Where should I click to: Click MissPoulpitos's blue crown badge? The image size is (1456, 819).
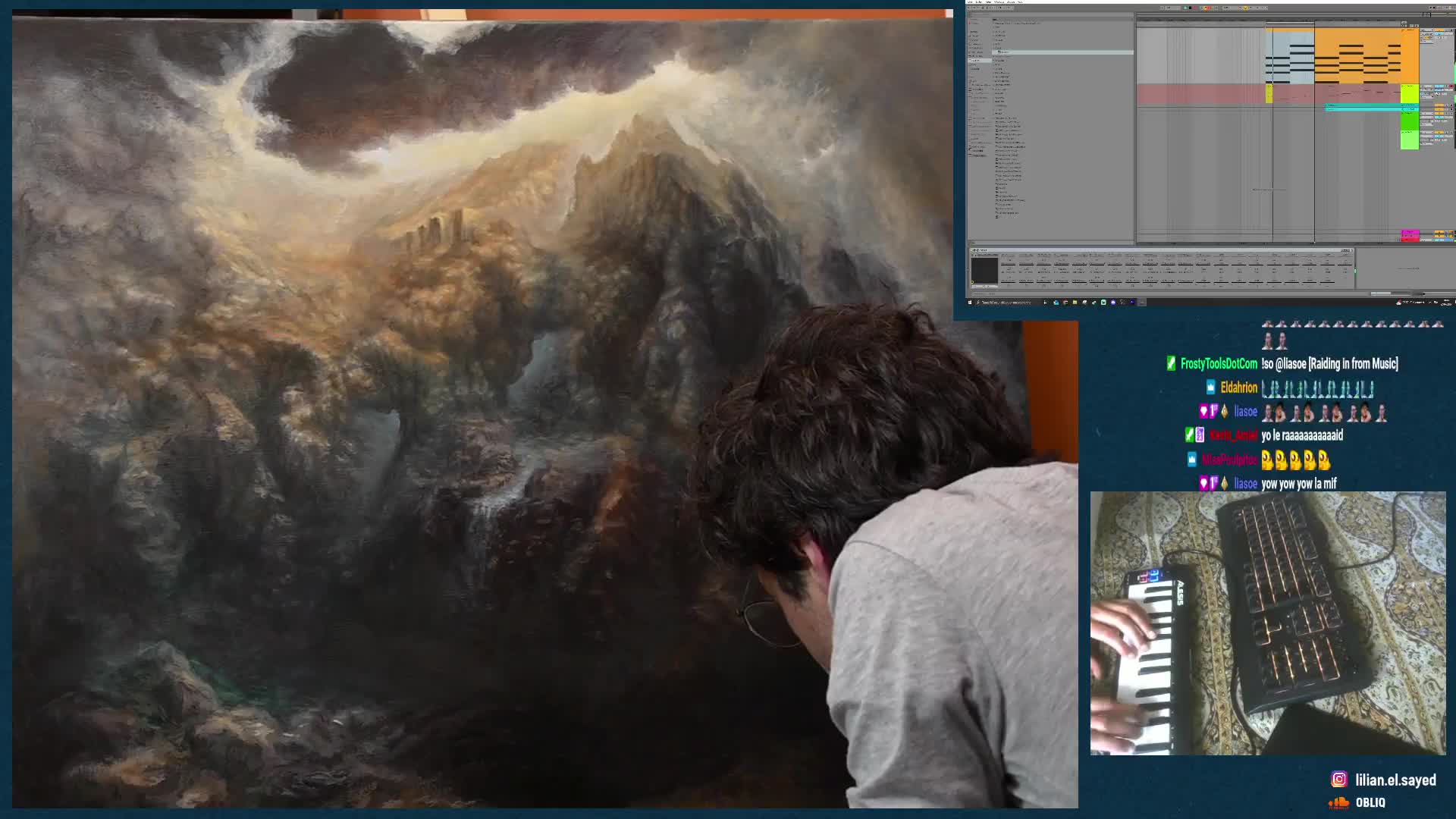click(1192, 460)
